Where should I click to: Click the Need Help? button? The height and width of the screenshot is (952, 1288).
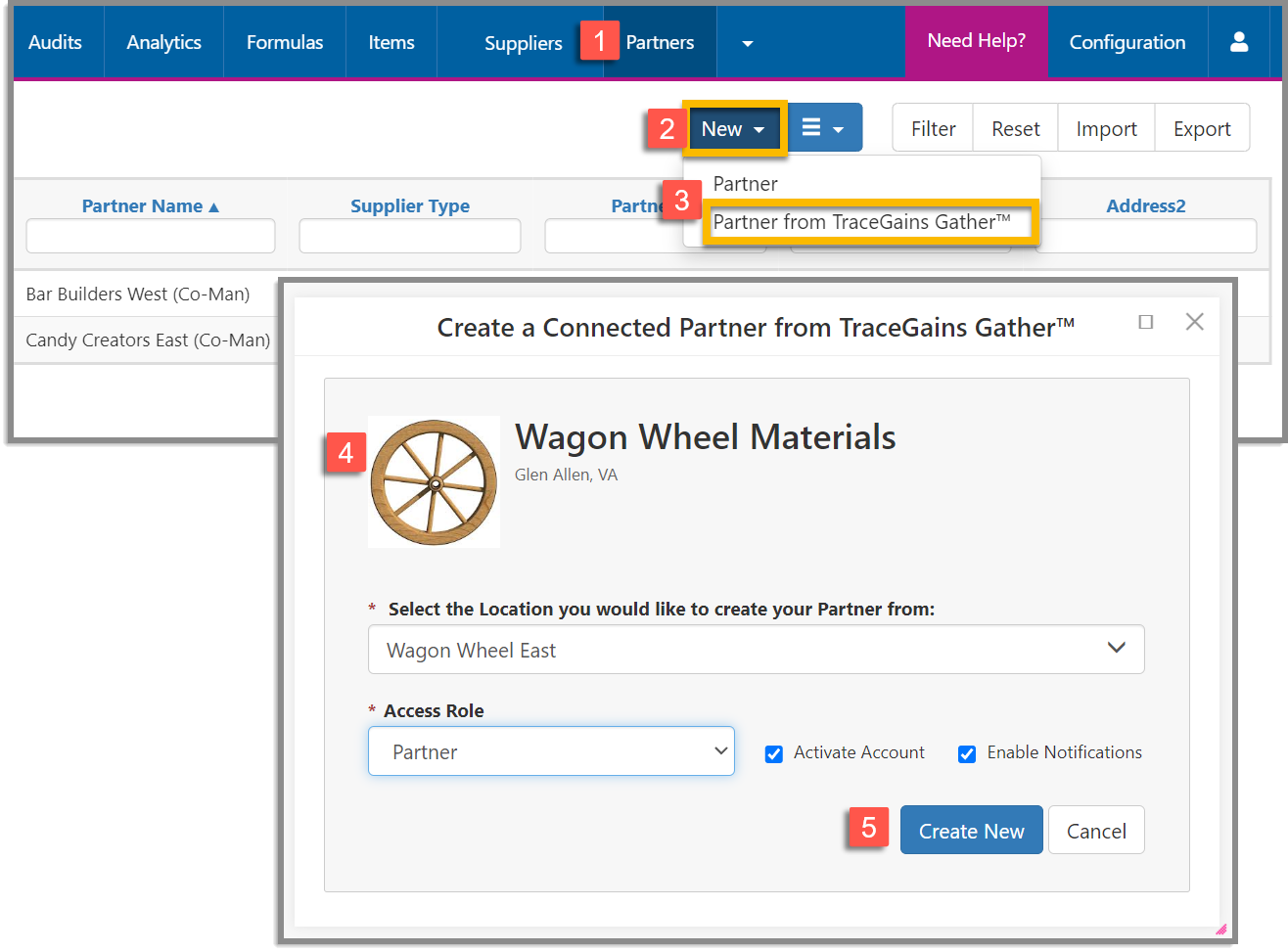point(977,41)
